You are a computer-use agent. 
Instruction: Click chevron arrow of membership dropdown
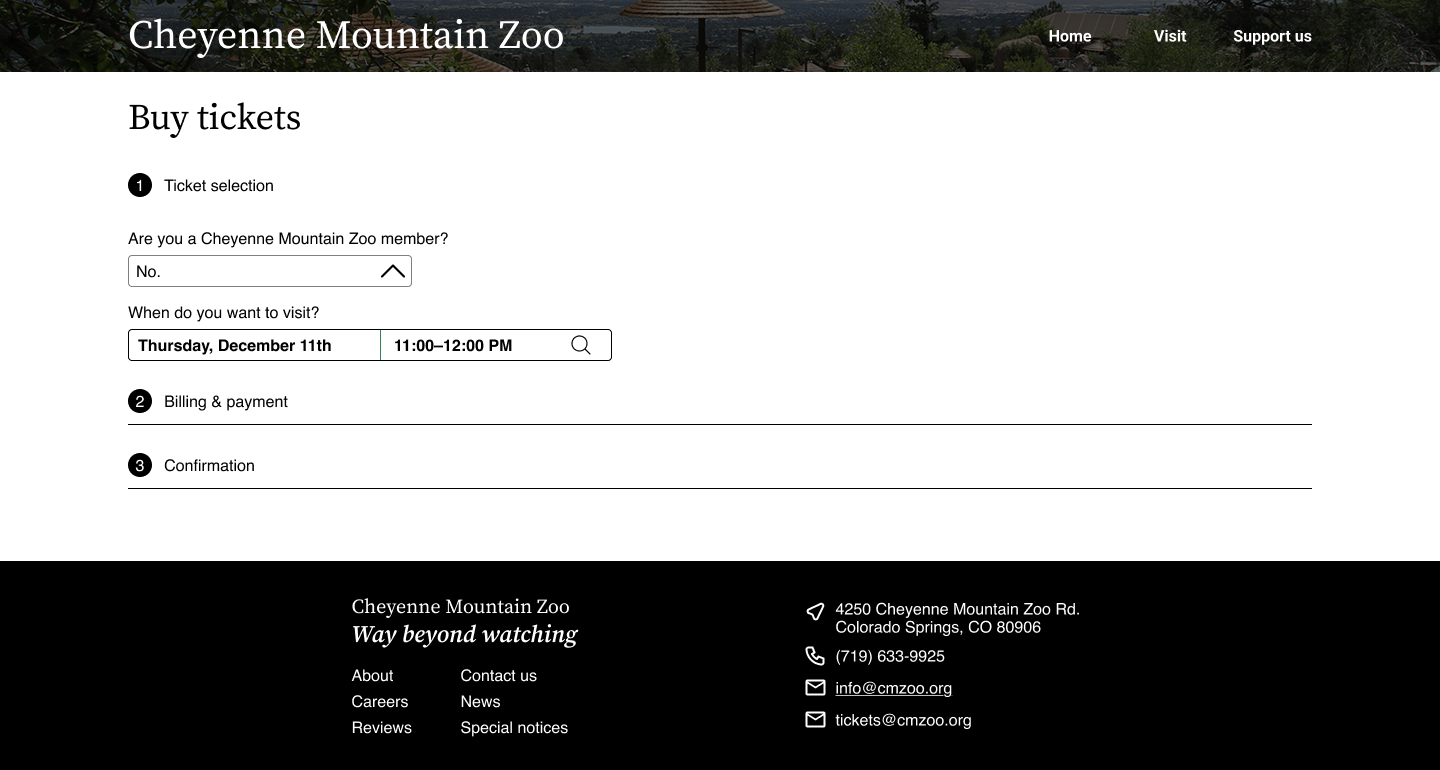click(x=393, y=271)
